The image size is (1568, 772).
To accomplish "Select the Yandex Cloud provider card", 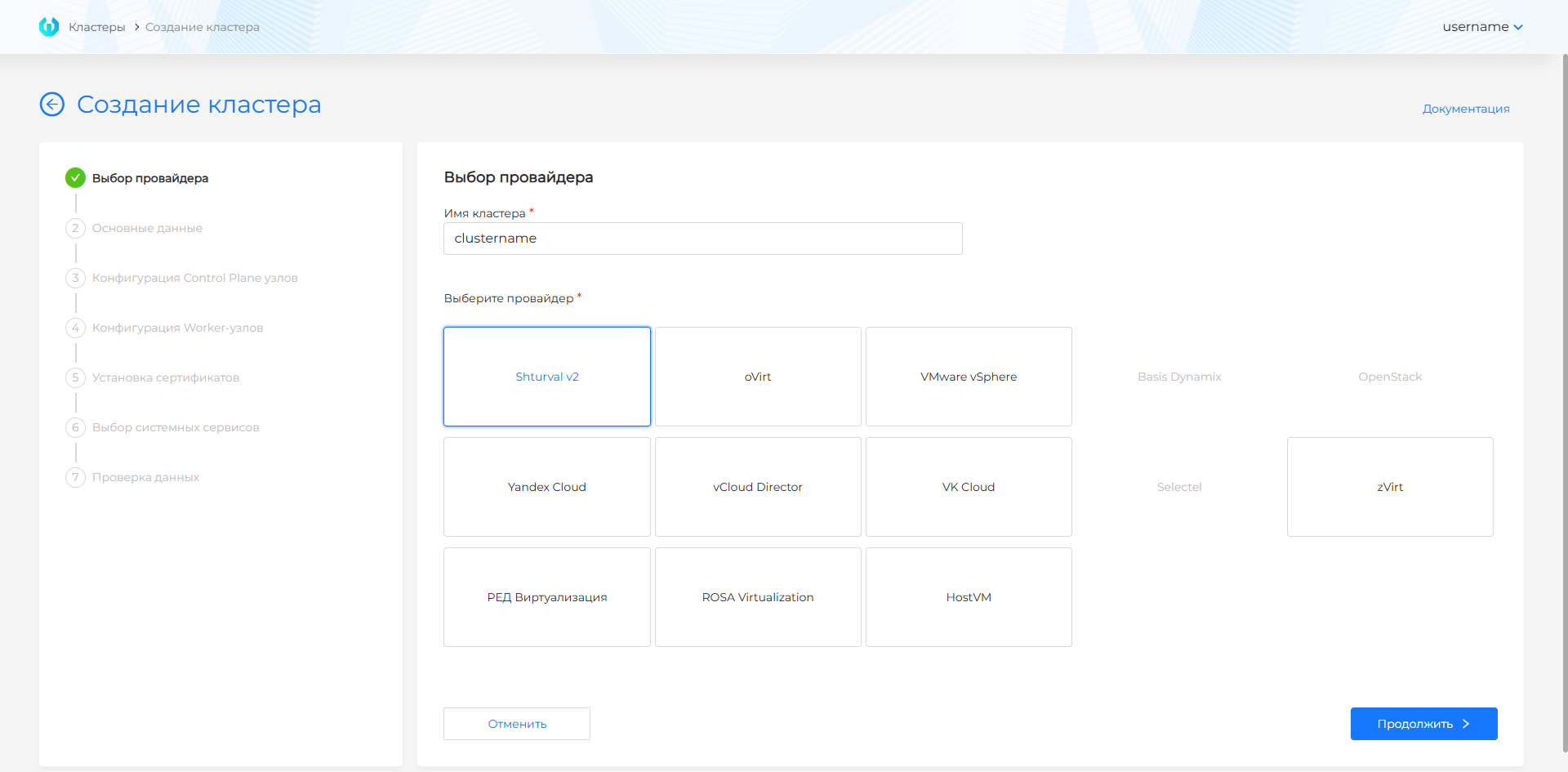I will (x=547, y=487).
